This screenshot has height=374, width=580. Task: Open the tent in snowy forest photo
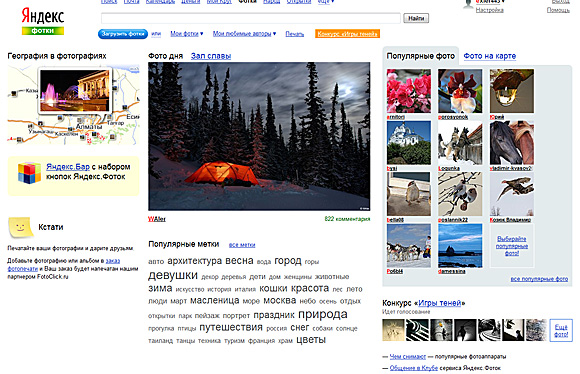pos(259,136)
